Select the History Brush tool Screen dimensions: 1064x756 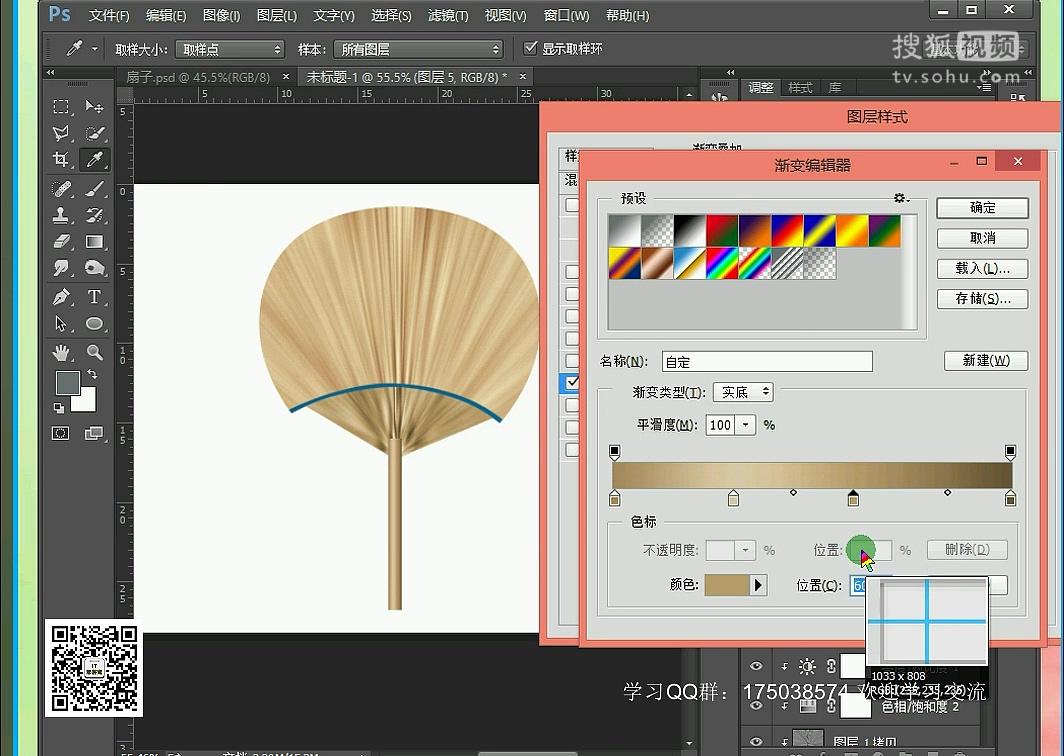(94, 215)
